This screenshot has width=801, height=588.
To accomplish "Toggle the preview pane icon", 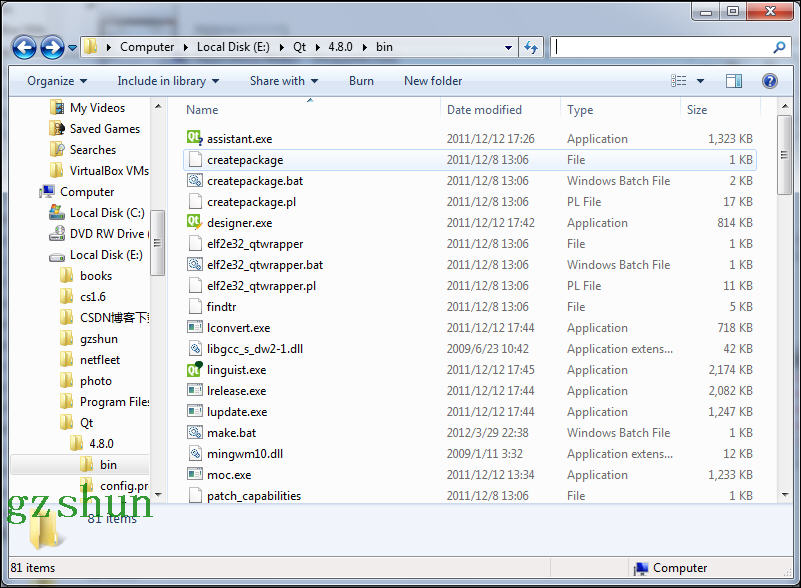I will coord(734,81).
